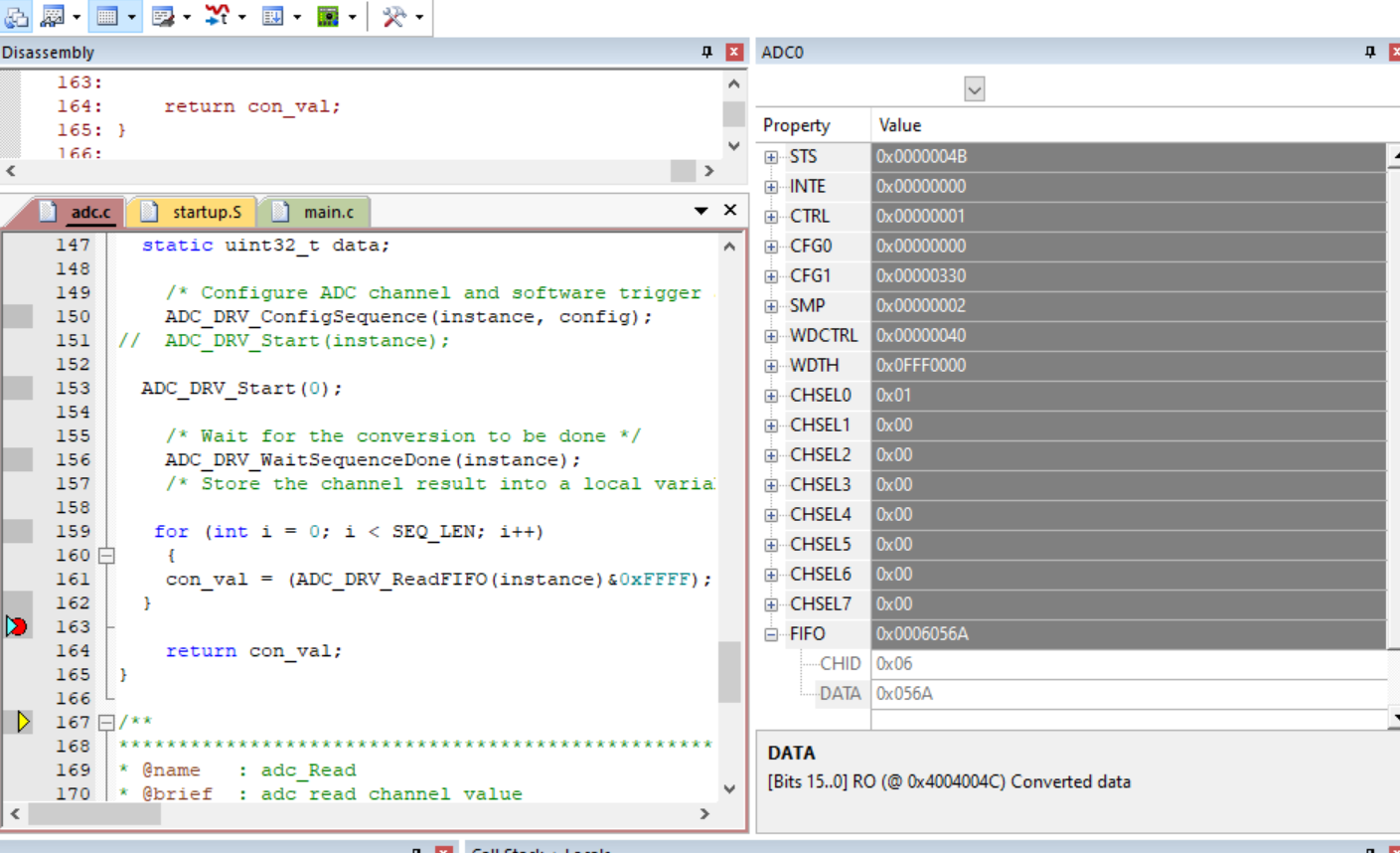Expand the Toolbox dropdown arrow
Image resolution: width=1400 pixels, height=853 pixels.
tap(419, 17)
